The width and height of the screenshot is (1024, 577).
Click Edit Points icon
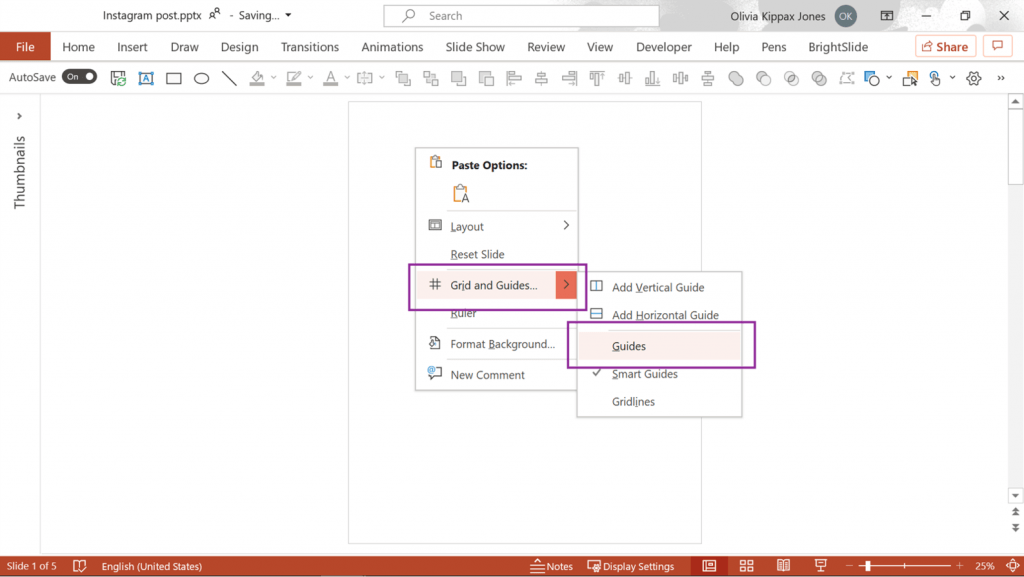coord(847,78)
